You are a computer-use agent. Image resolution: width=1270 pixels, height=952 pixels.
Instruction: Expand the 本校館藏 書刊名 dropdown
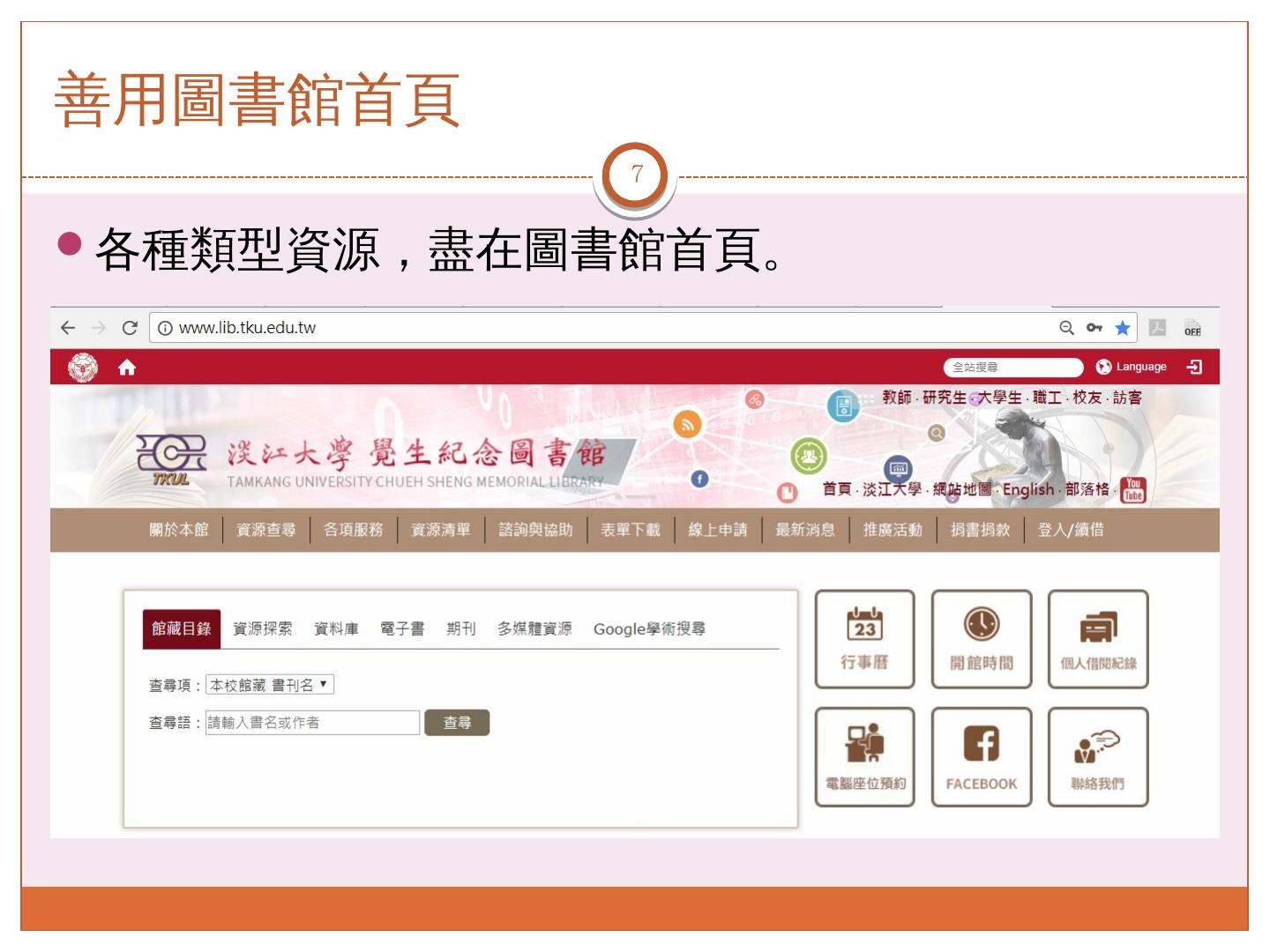point(270,685)
